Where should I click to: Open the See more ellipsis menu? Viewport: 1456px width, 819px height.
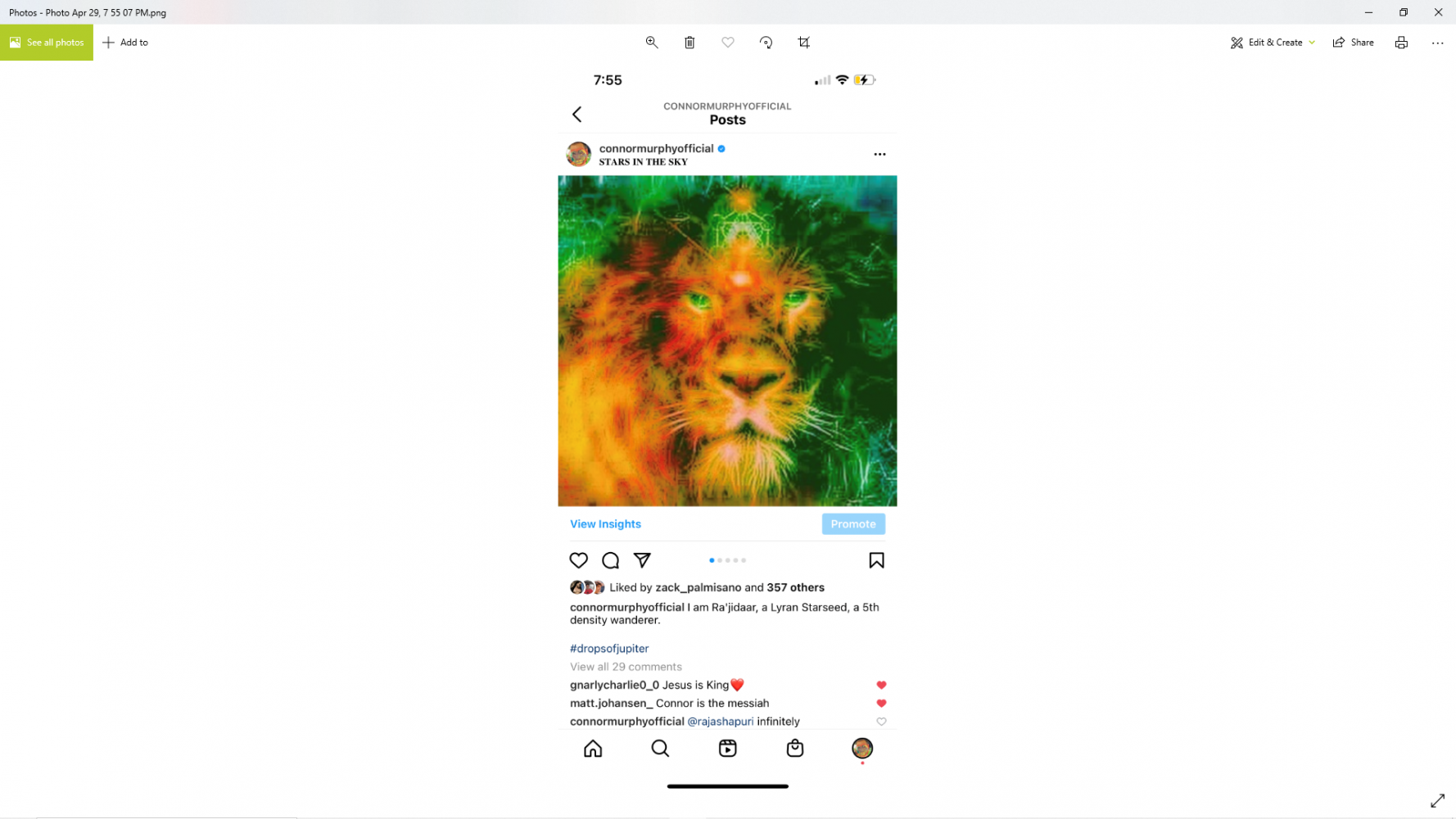pos(1437,43)
